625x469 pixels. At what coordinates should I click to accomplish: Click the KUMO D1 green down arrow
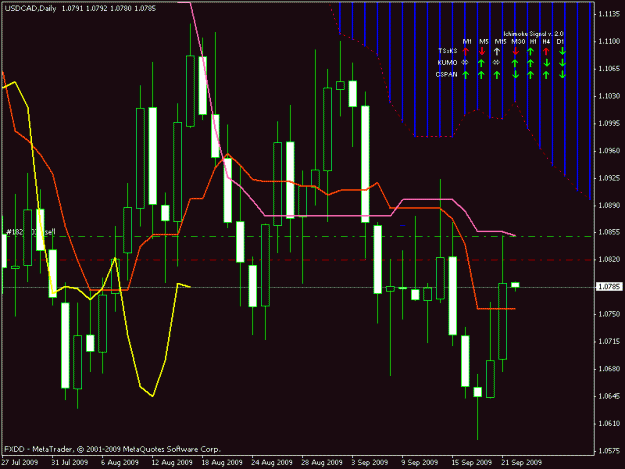tap(562, 63)
